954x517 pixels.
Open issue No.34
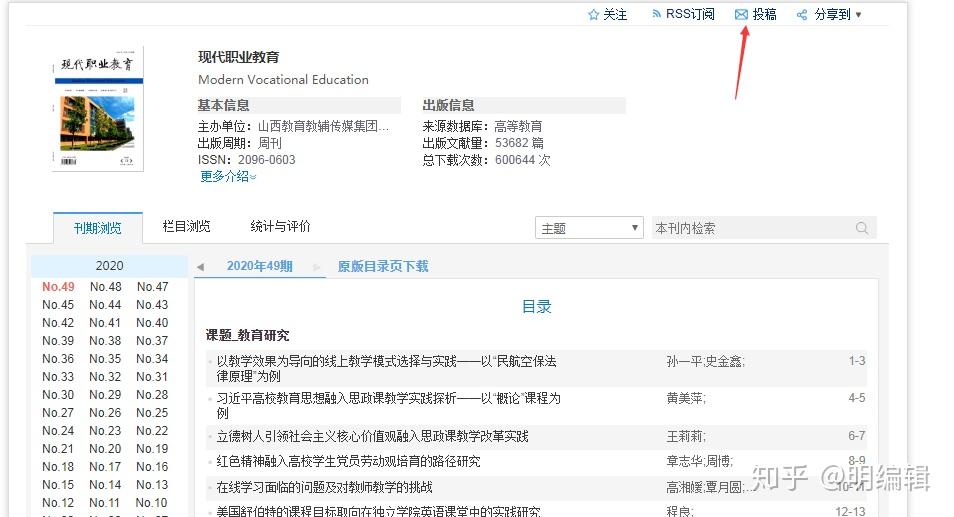(152, 359)
